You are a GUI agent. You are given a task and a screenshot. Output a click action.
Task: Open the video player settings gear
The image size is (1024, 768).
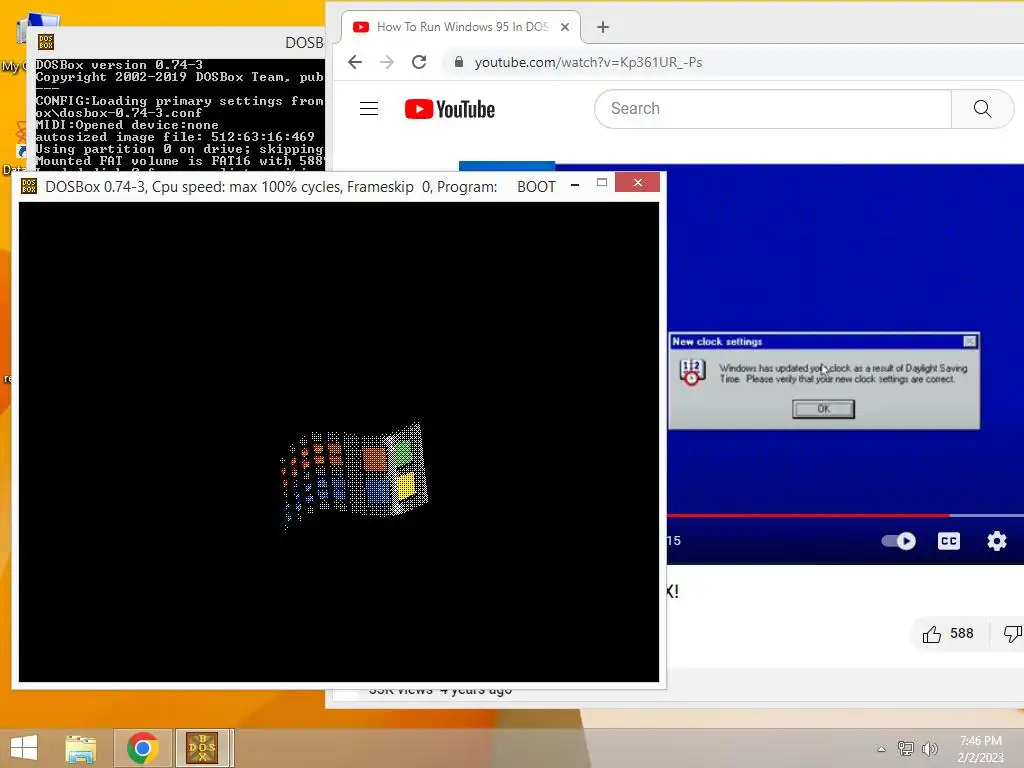(997, 541)
